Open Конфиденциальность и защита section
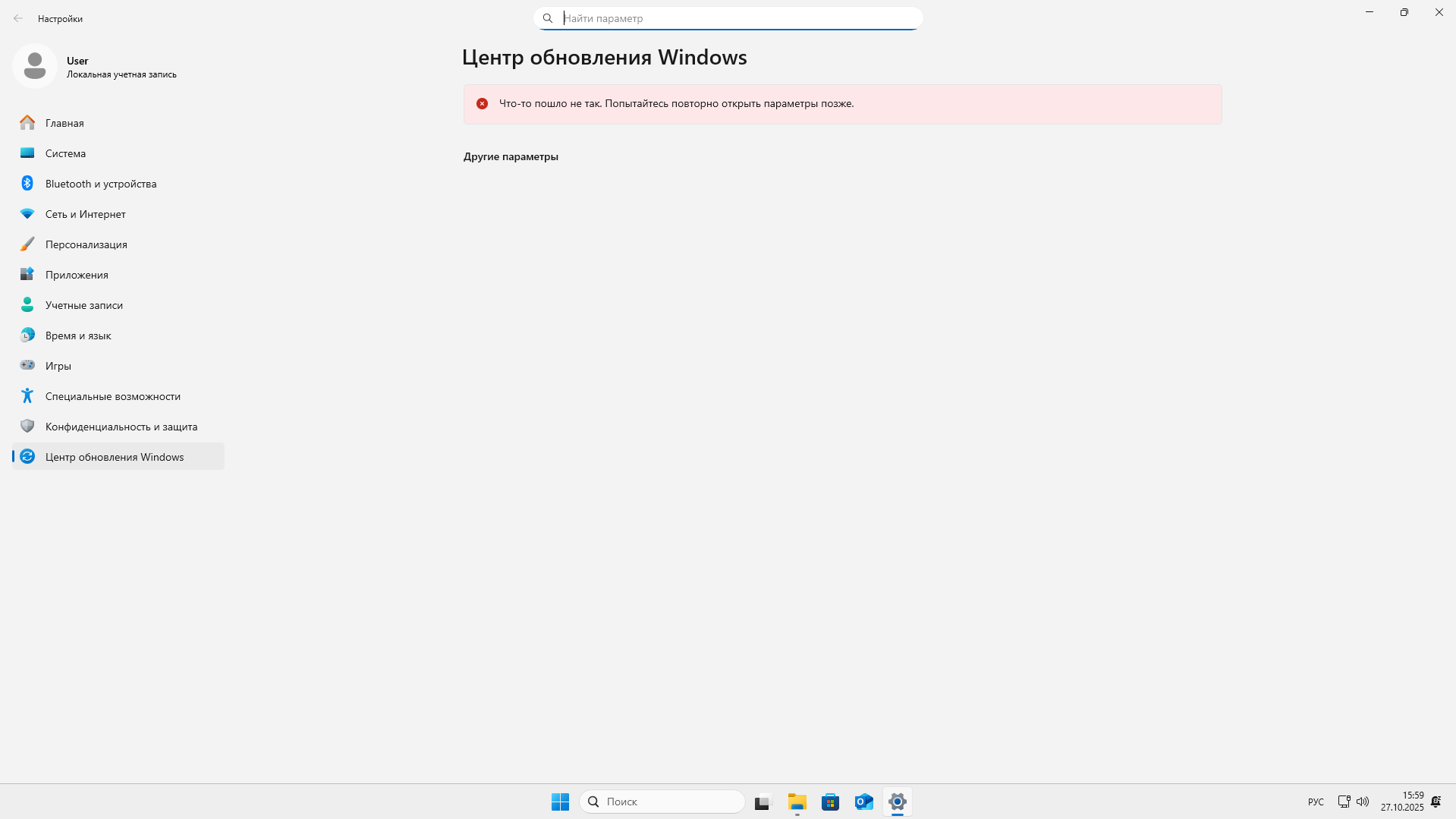 coord(121,427)
